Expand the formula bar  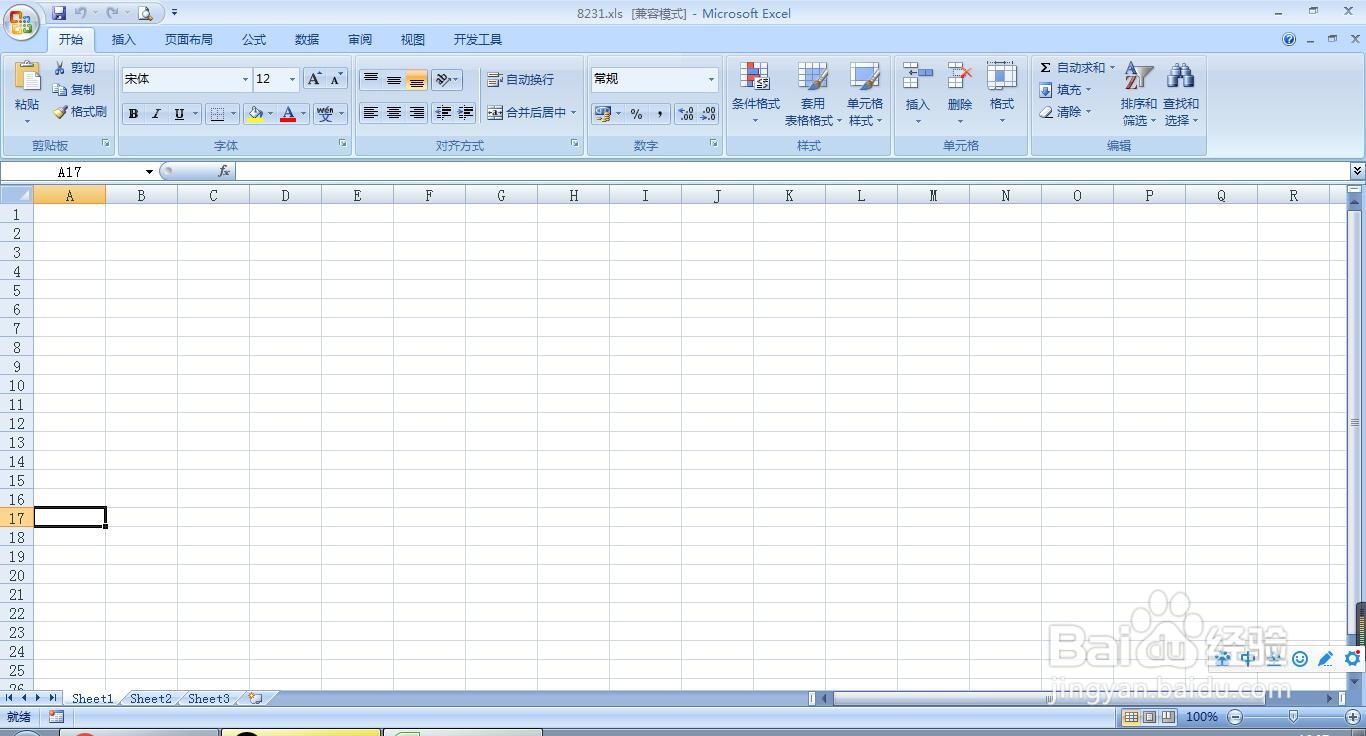(1357, 172)
